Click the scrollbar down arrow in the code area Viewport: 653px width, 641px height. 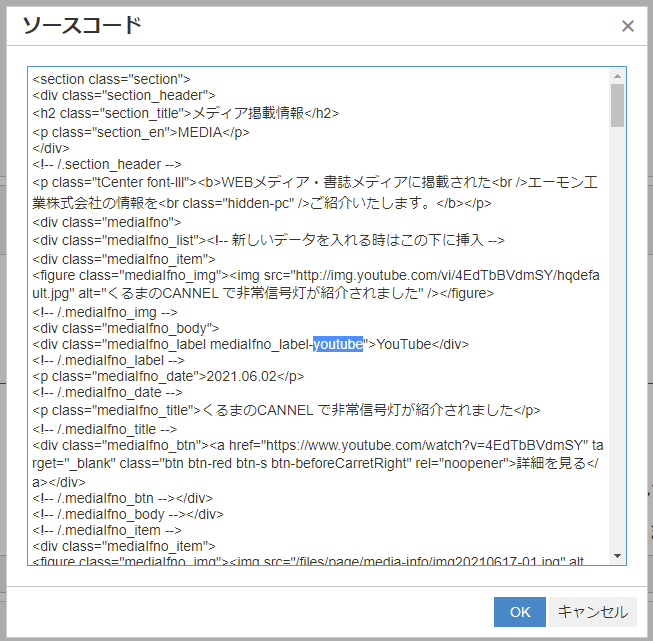(x=618, y=556)
